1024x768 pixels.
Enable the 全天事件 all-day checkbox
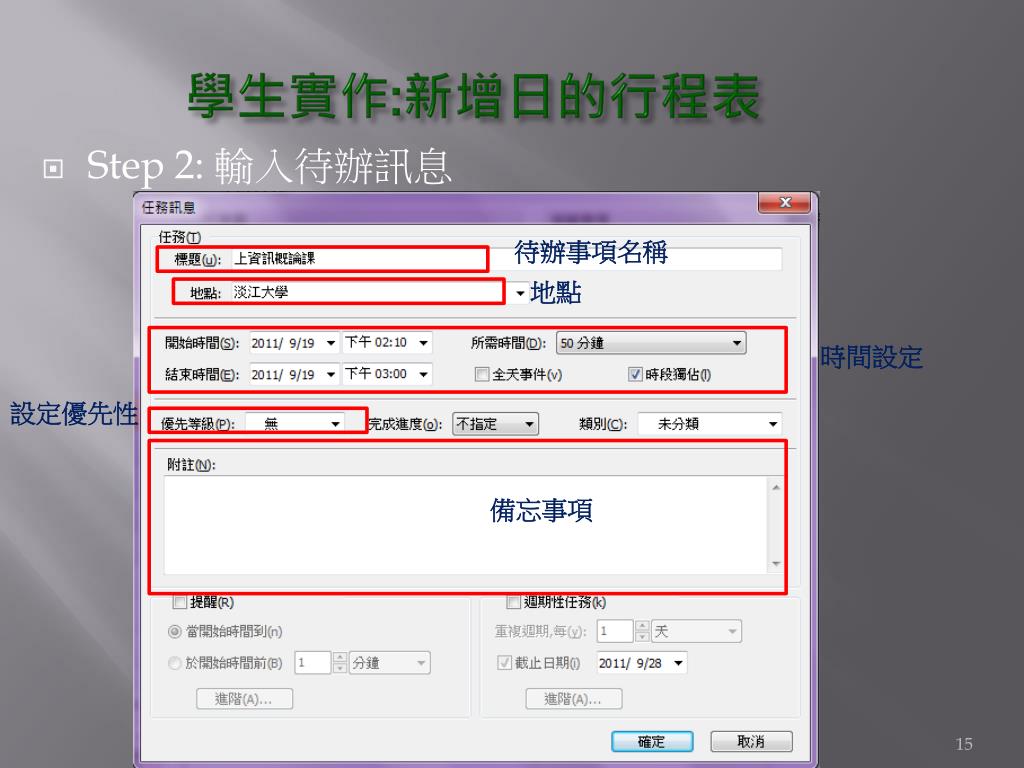pos(482,374)
